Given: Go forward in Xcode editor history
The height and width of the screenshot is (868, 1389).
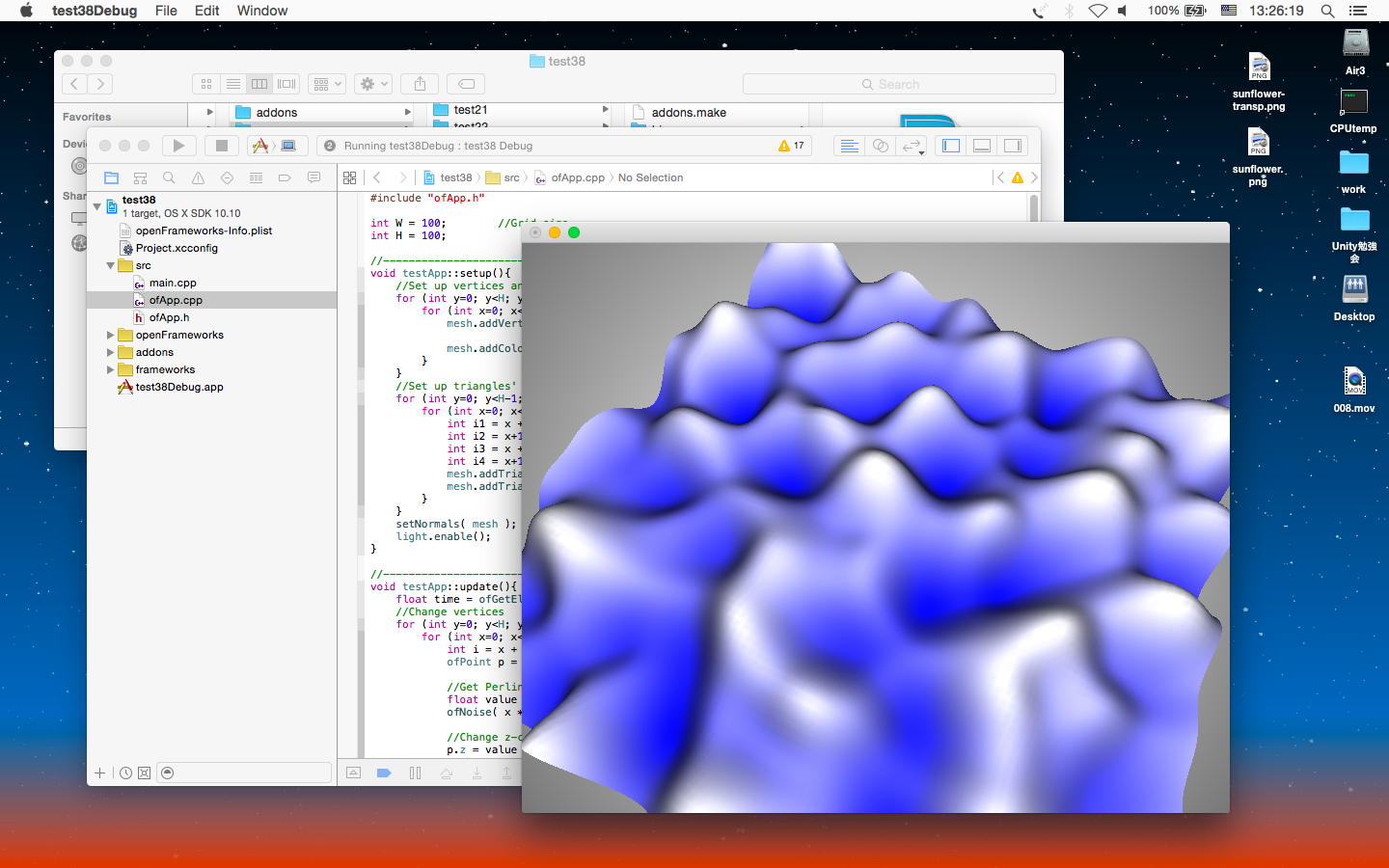Looking at the screenshot, I should pos(402,177).
